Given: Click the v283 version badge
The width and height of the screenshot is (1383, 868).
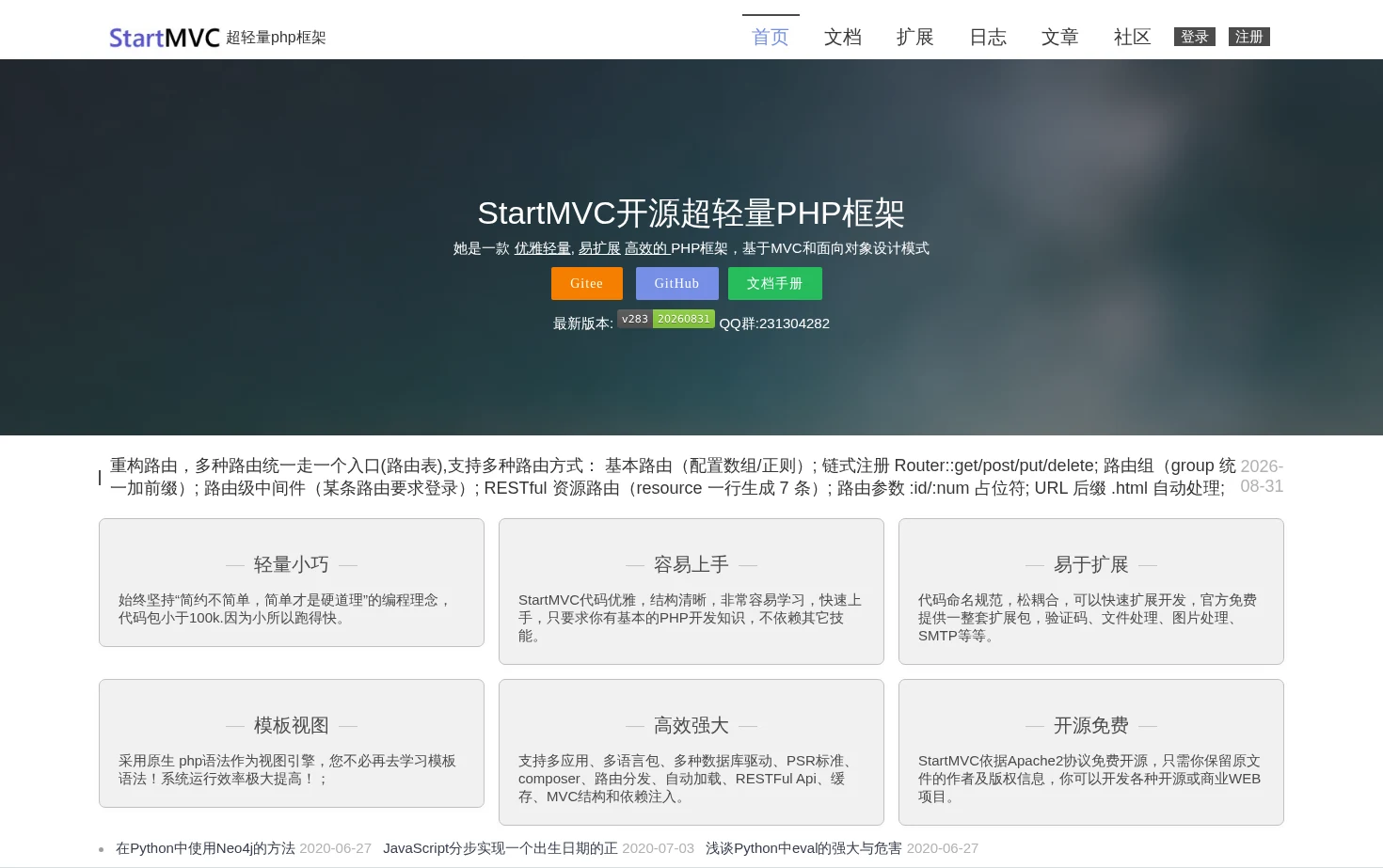Looking at the screenshot, I should coord(635,319).
